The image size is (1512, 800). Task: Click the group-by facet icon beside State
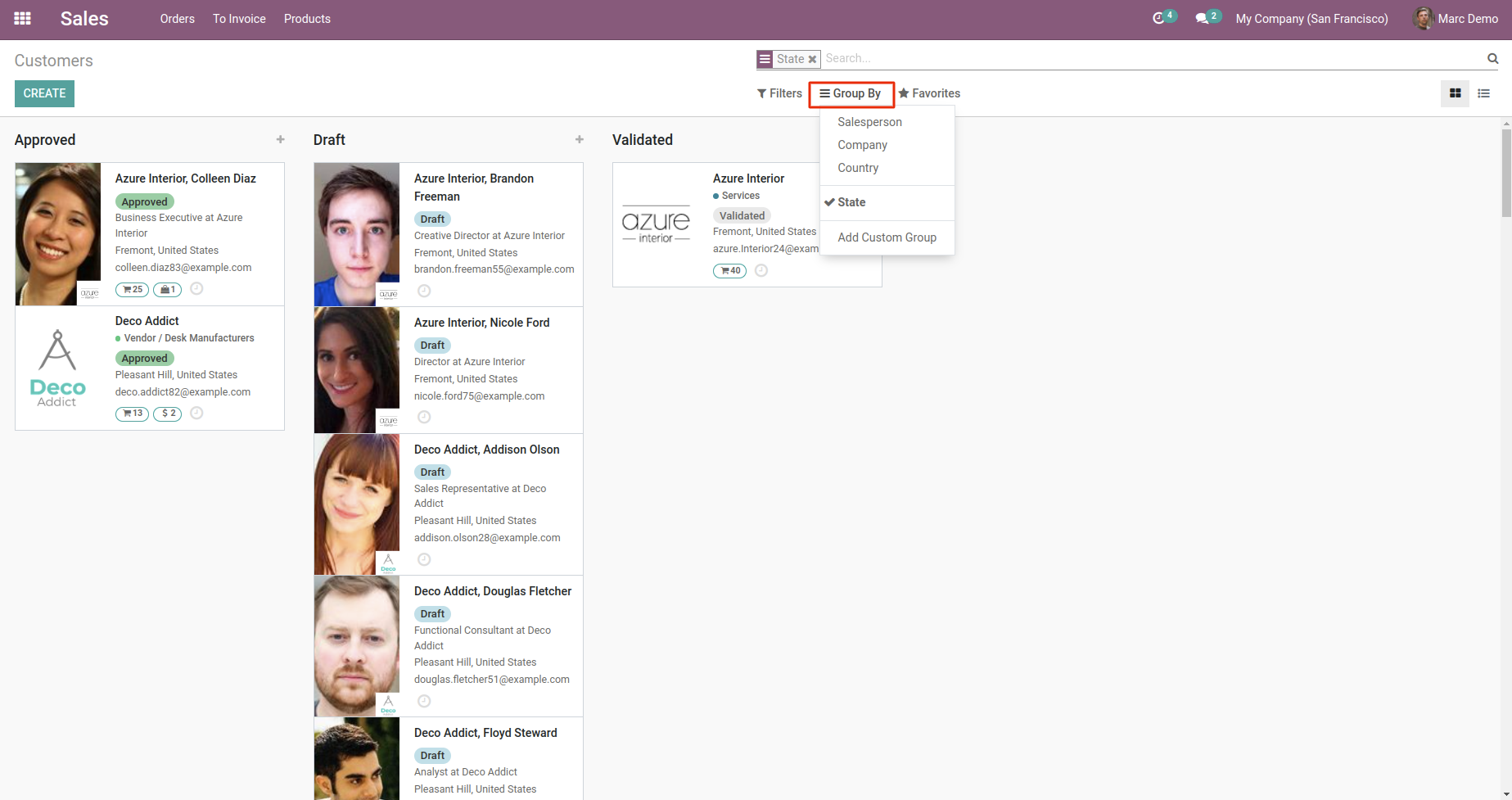pos(765,59)
